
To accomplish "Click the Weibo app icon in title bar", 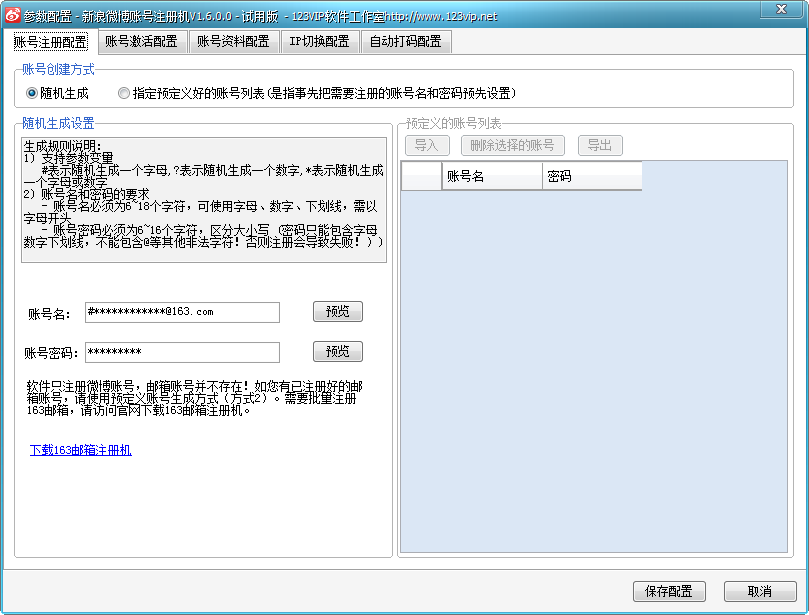I will click(x=12, y=15).
